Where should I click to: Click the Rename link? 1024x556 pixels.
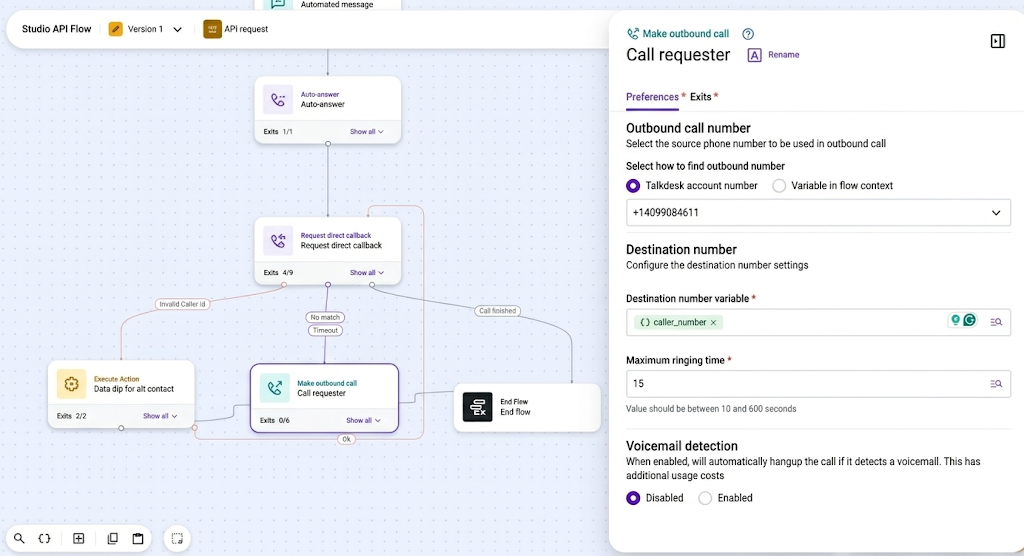(783, 55)
